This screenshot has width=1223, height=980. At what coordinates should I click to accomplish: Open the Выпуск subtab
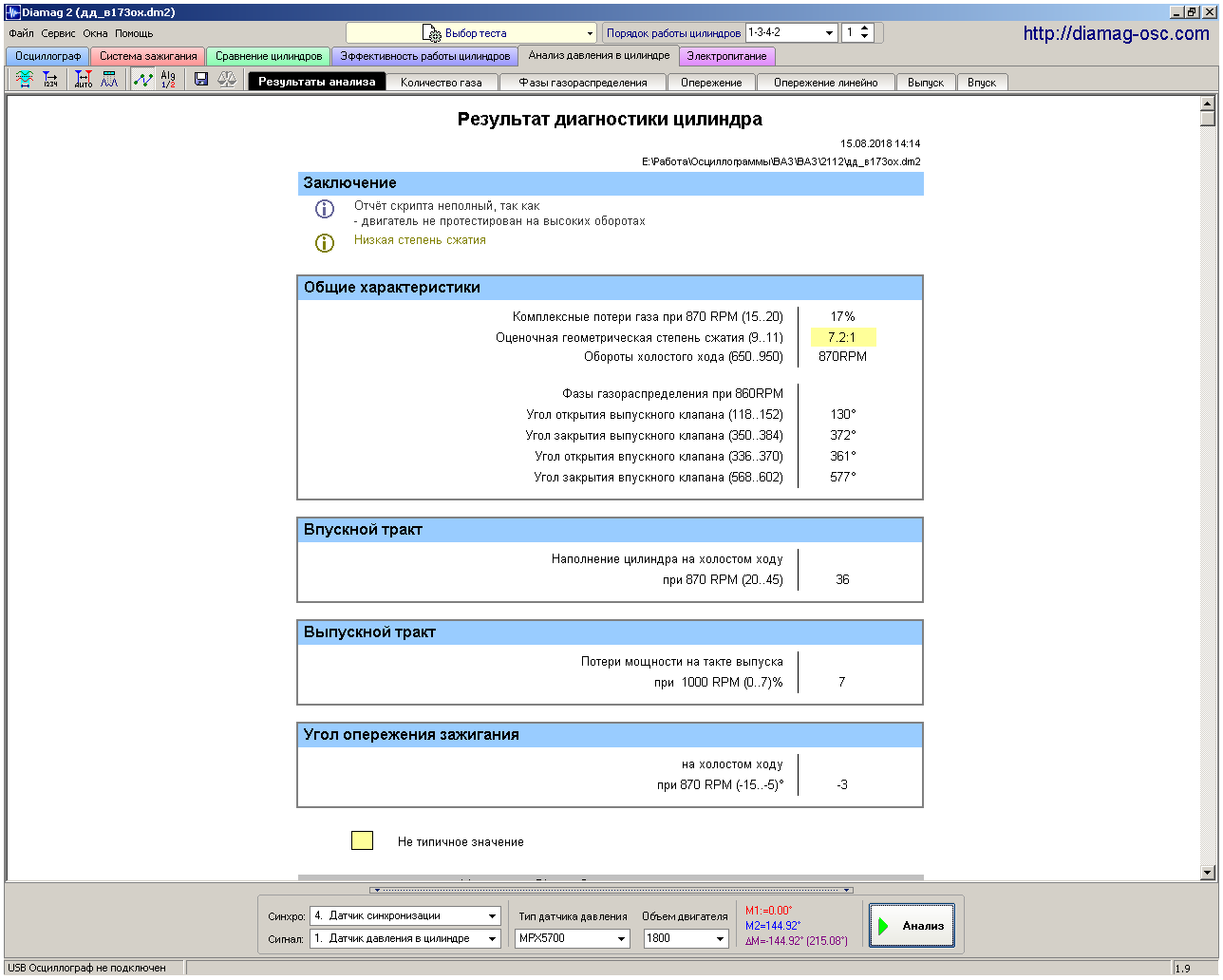coord(926,83)
